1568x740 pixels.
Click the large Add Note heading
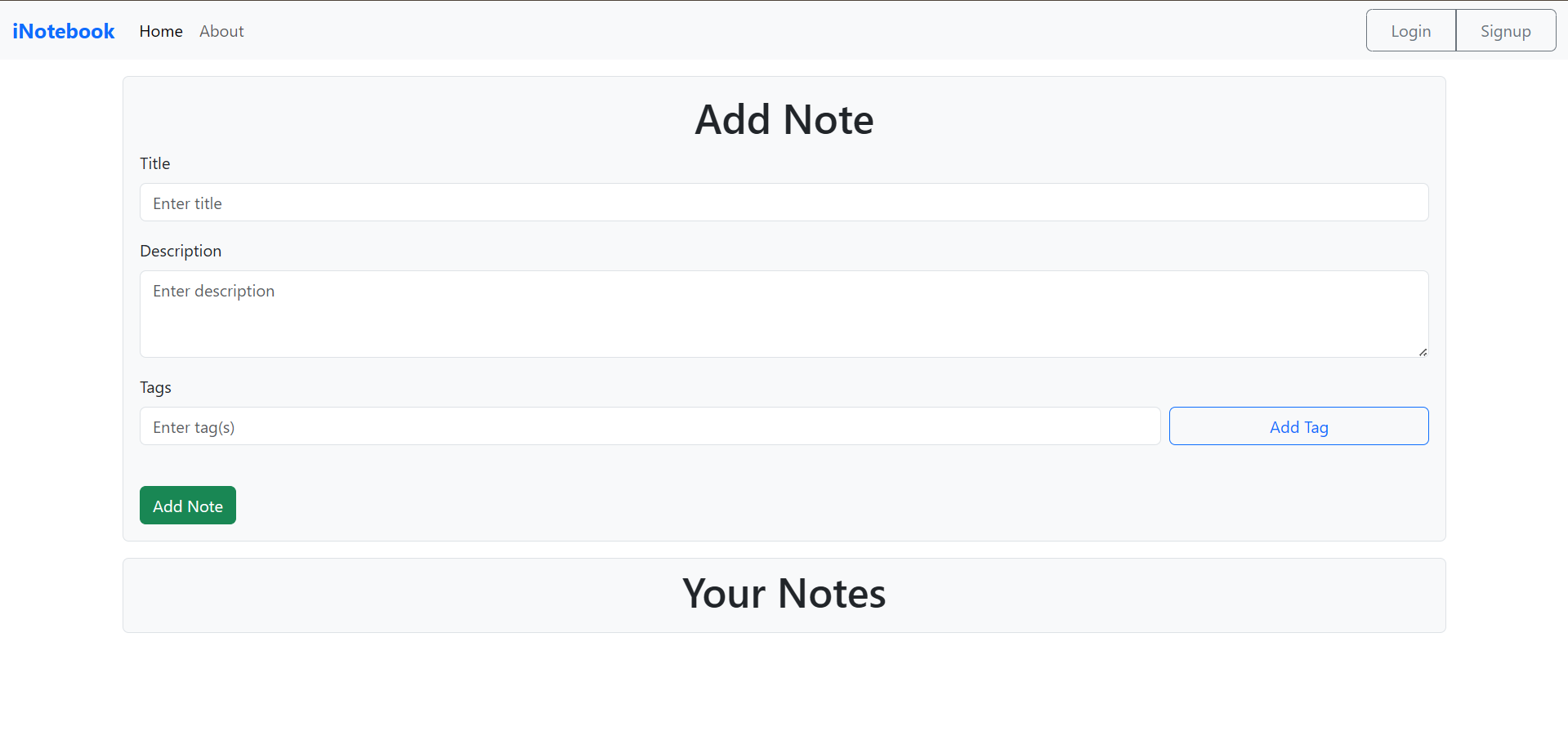784,120
